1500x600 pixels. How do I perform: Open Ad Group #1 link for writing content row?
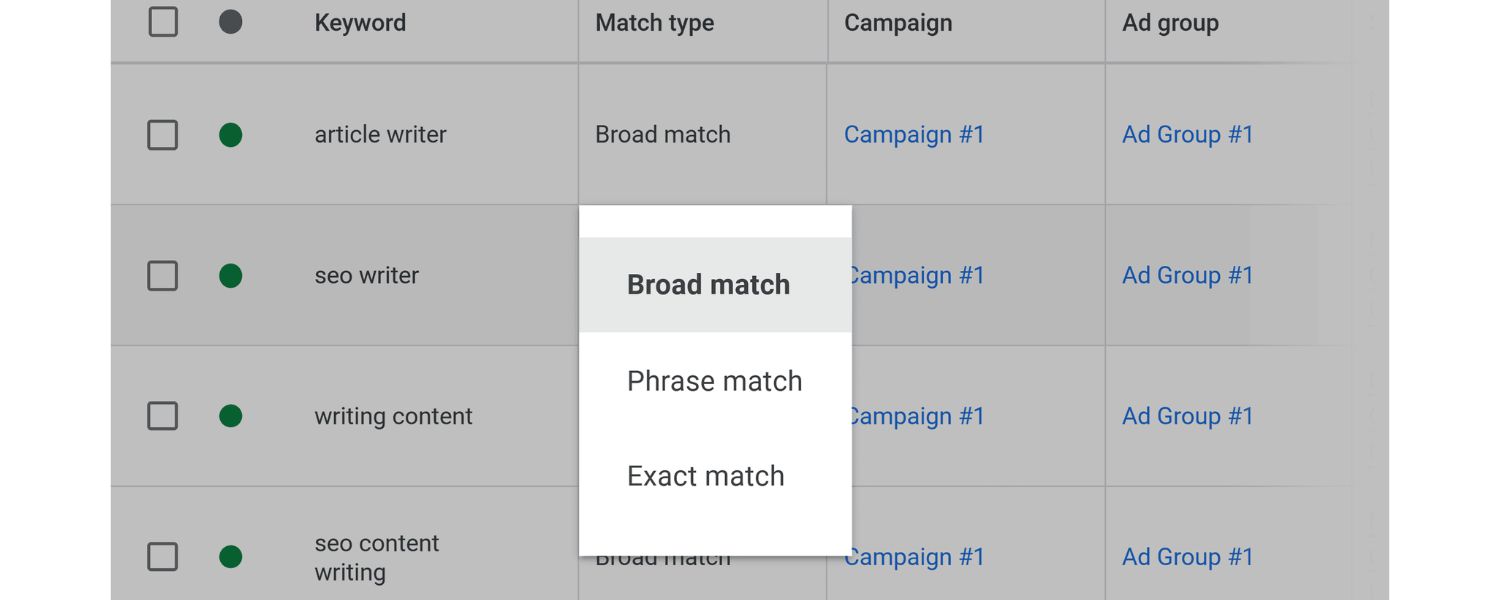[1187, 416]
